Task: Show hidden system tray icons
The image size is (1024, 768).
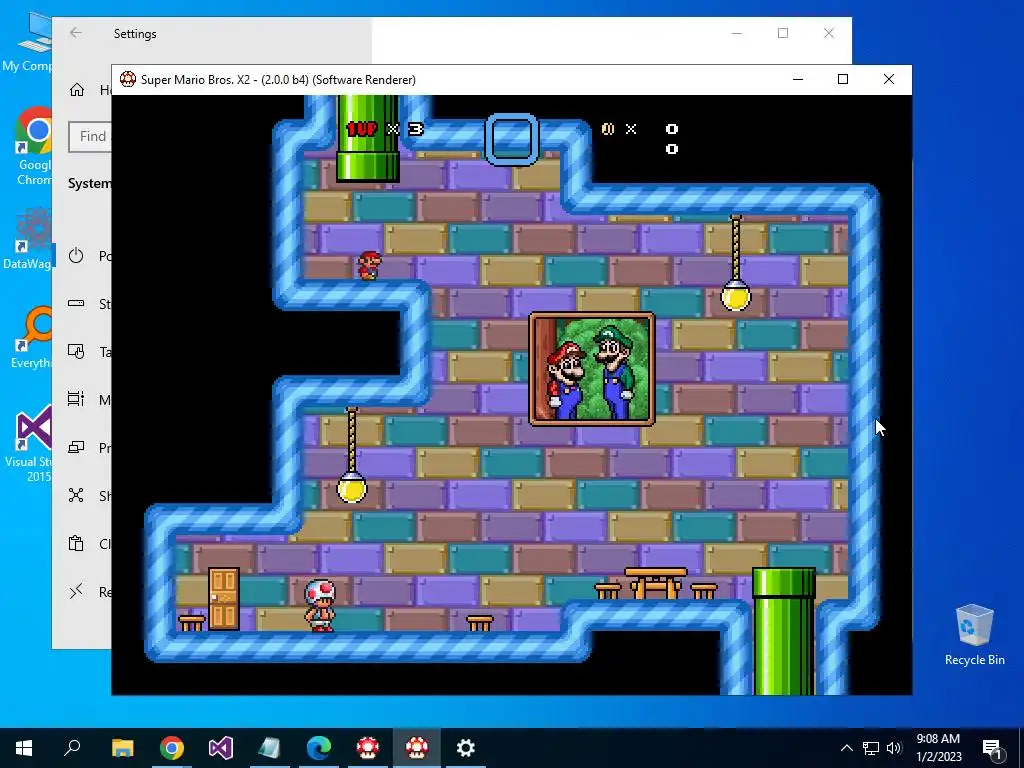Action: [846, 748]
